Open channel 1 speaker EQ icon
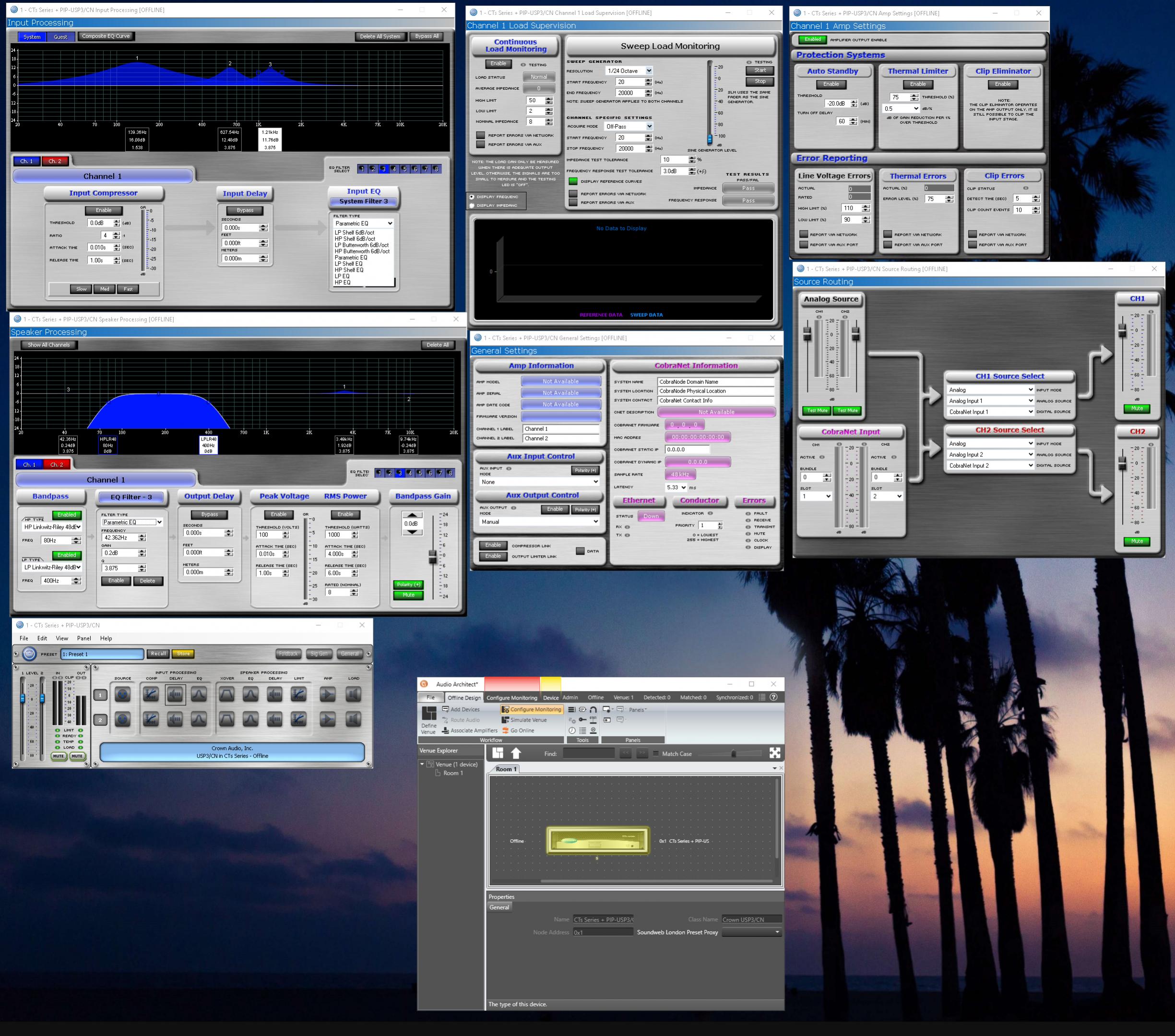1175x1036 pixels. pyautogui.click(x=250, y=694)
